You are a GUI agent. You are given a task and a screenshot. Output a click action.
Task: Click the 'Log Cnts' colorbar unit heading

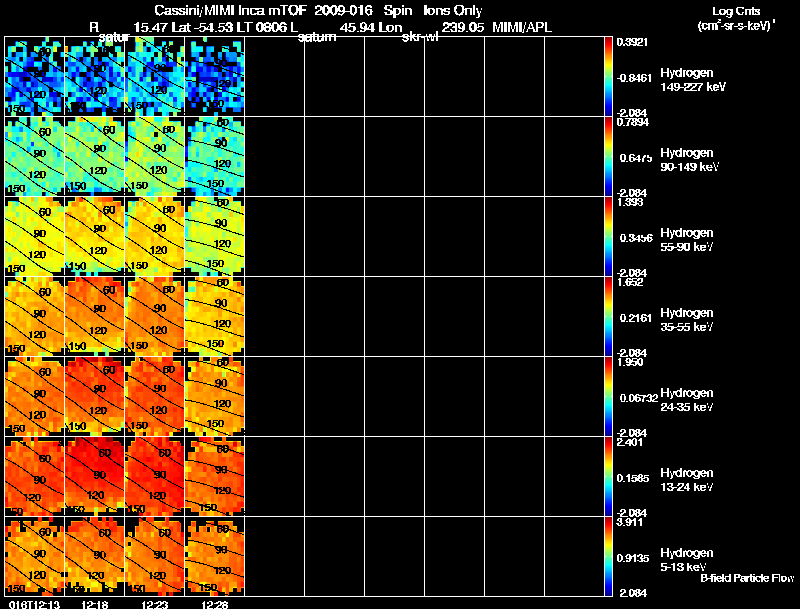[736, 11]
